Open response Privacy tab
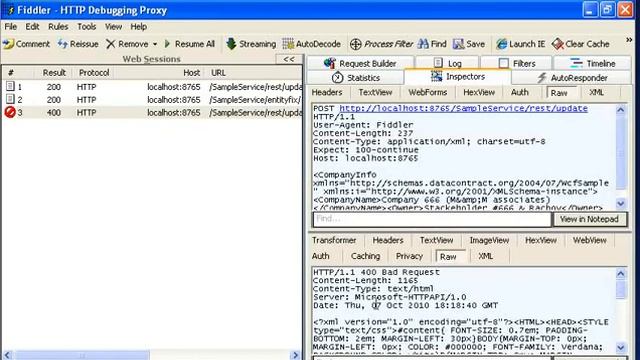640x360 pixels. click(409, 256)
